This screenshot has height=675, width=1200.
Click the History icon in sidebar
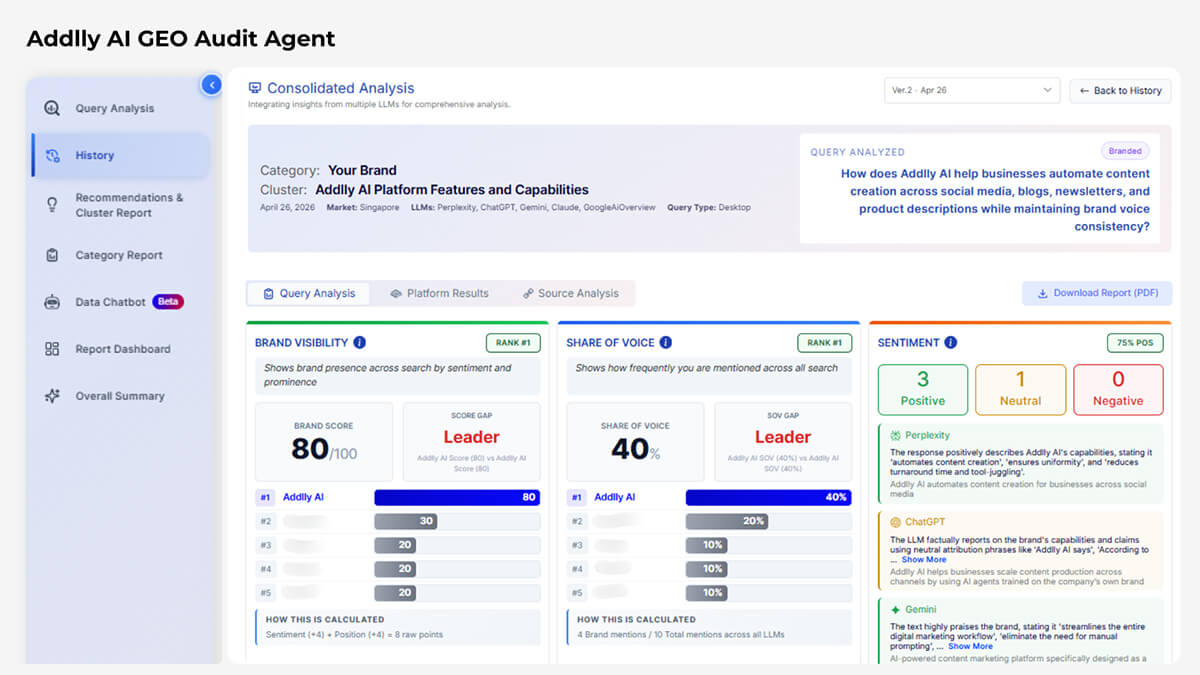click(x=53, y=155)
